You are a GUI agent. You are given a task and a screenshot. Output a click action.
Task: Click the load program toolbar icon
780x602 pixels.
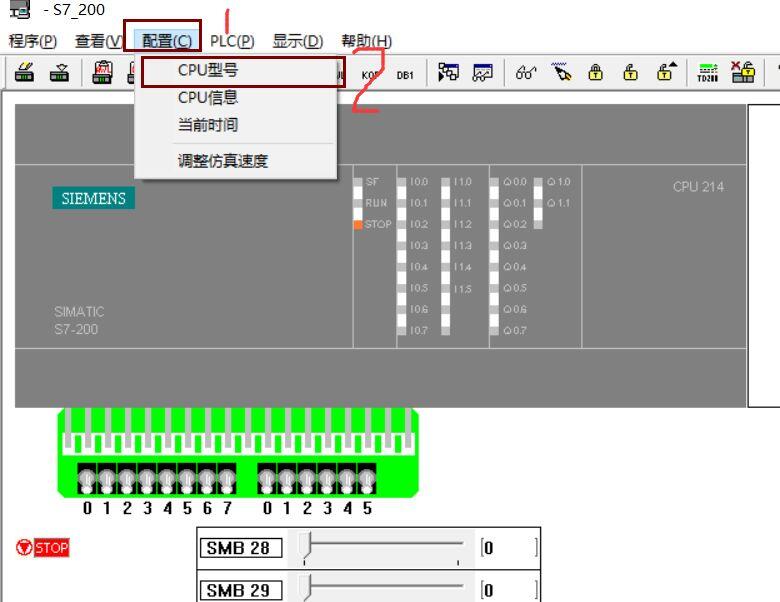tap(24, 73)
